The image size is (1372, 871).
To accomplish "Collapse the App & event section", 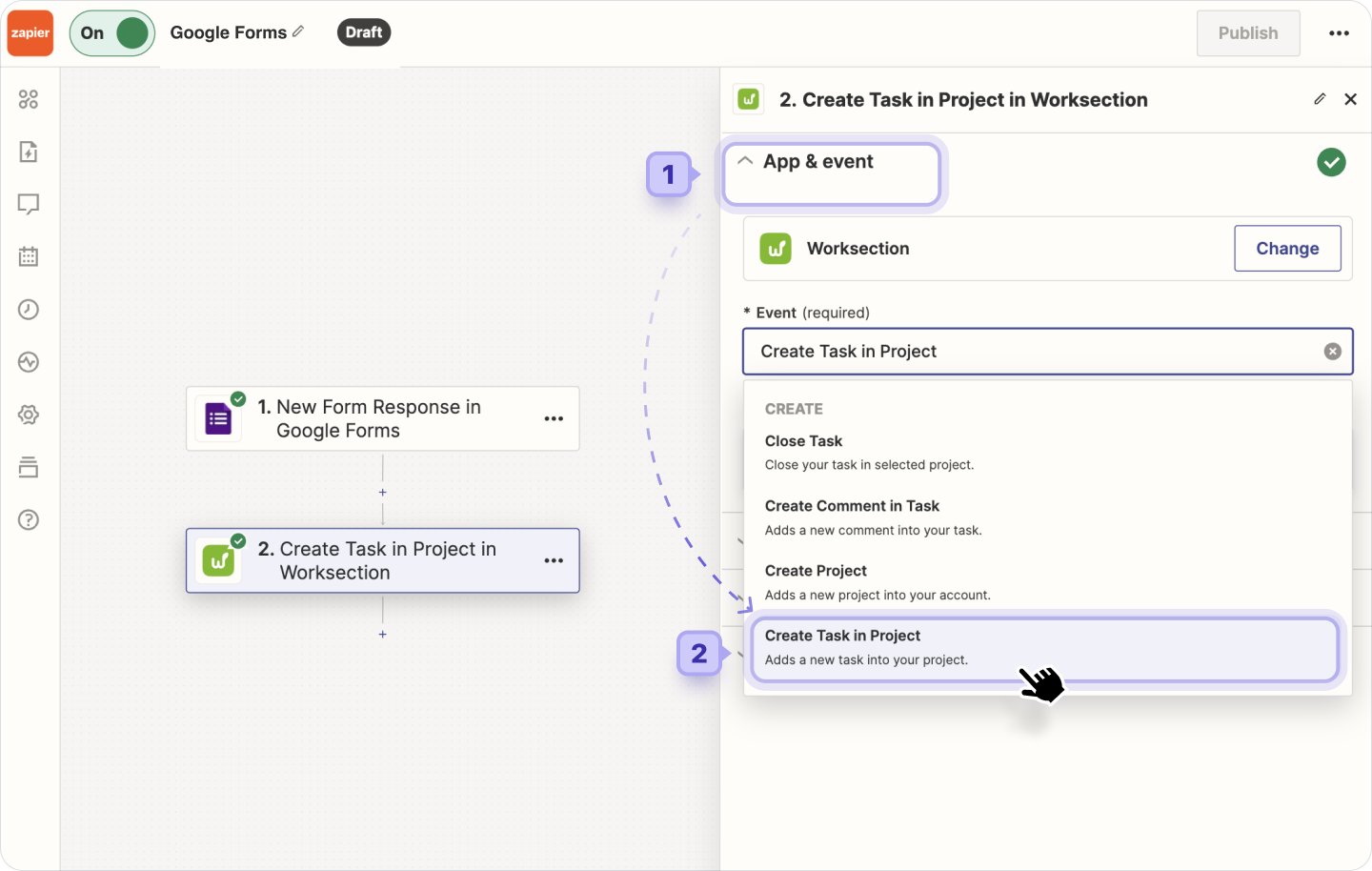I will pos(746,161).
